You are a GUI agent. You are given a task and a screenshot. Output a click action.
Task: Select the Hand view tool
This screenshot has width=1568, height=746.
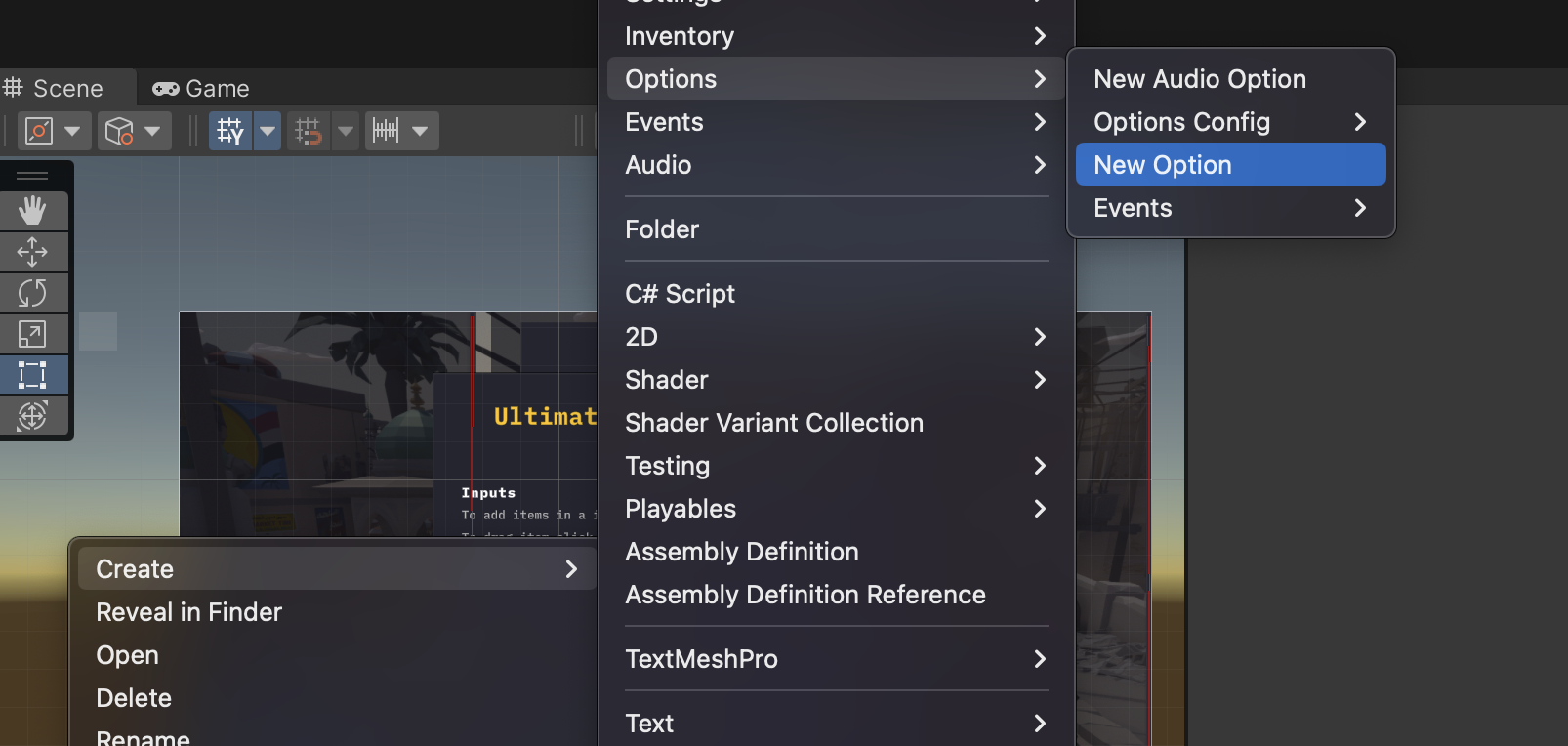35,210
